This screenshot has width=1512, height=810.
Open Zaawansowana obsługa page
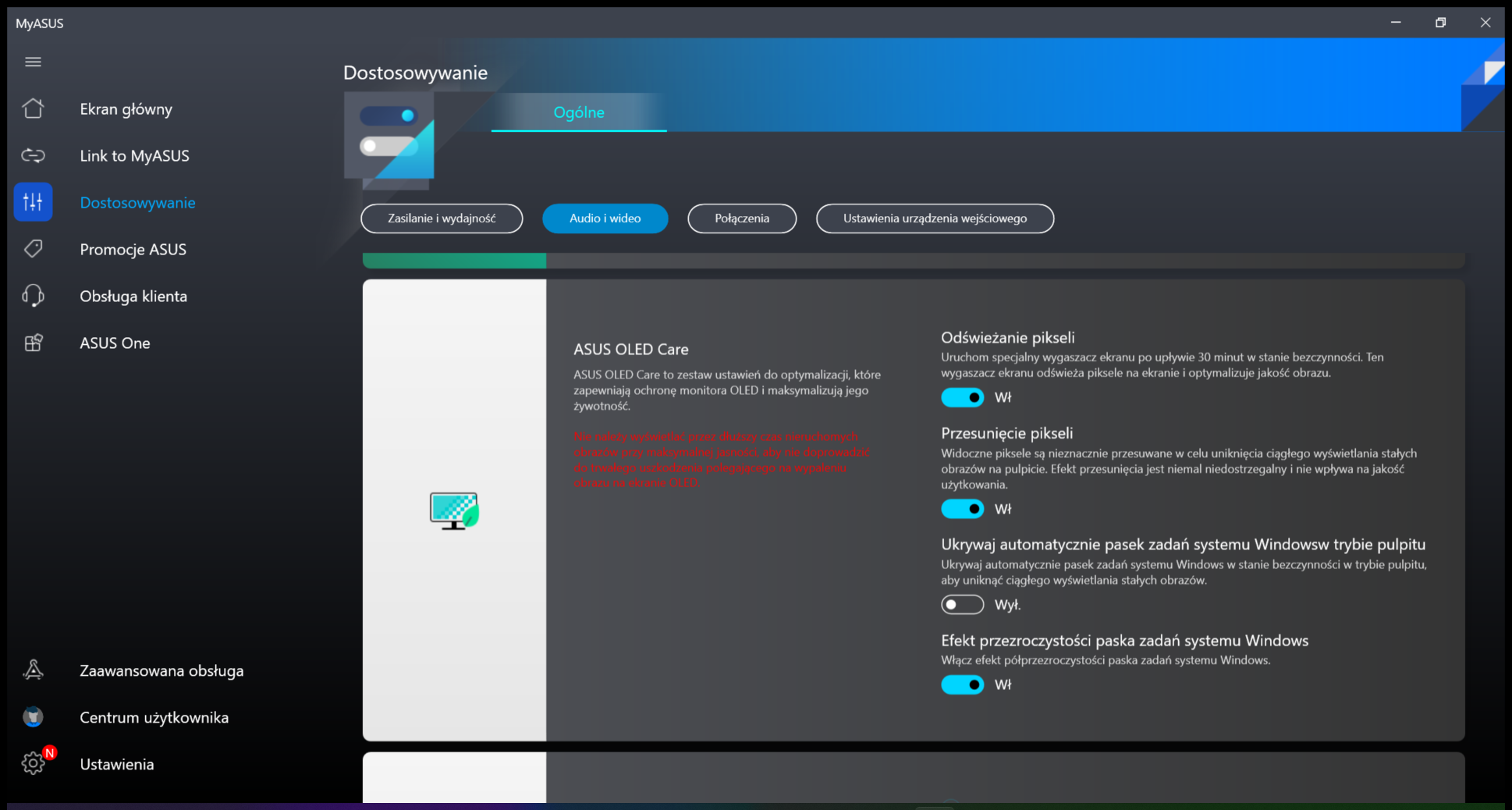pos(161,671)
